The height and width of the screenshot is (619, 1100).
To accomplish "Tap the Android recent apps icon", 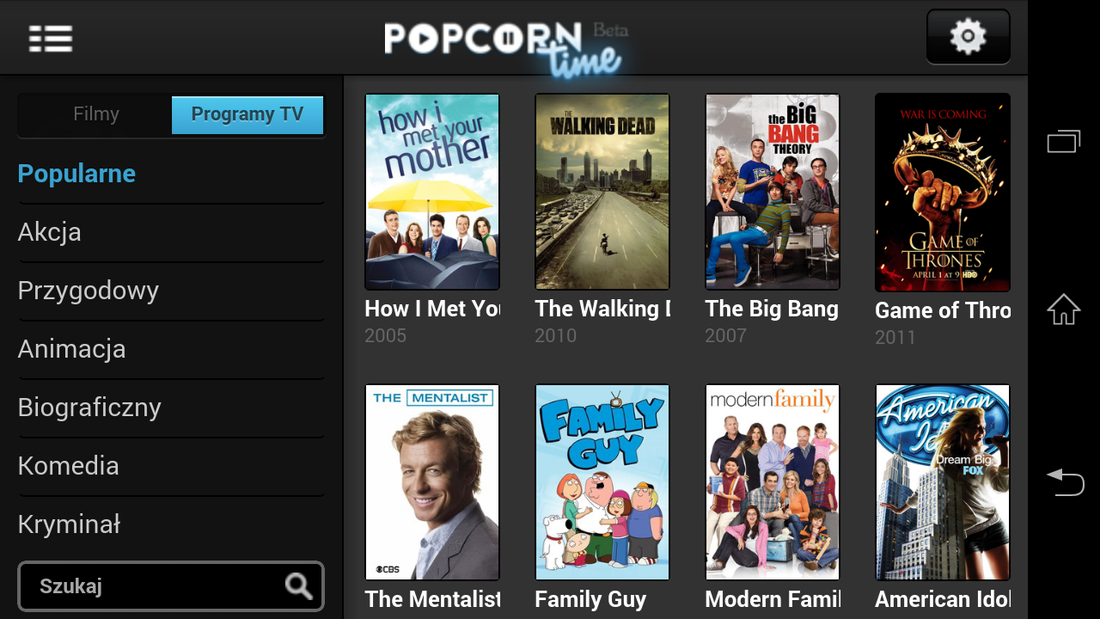I will [1064, 142].
